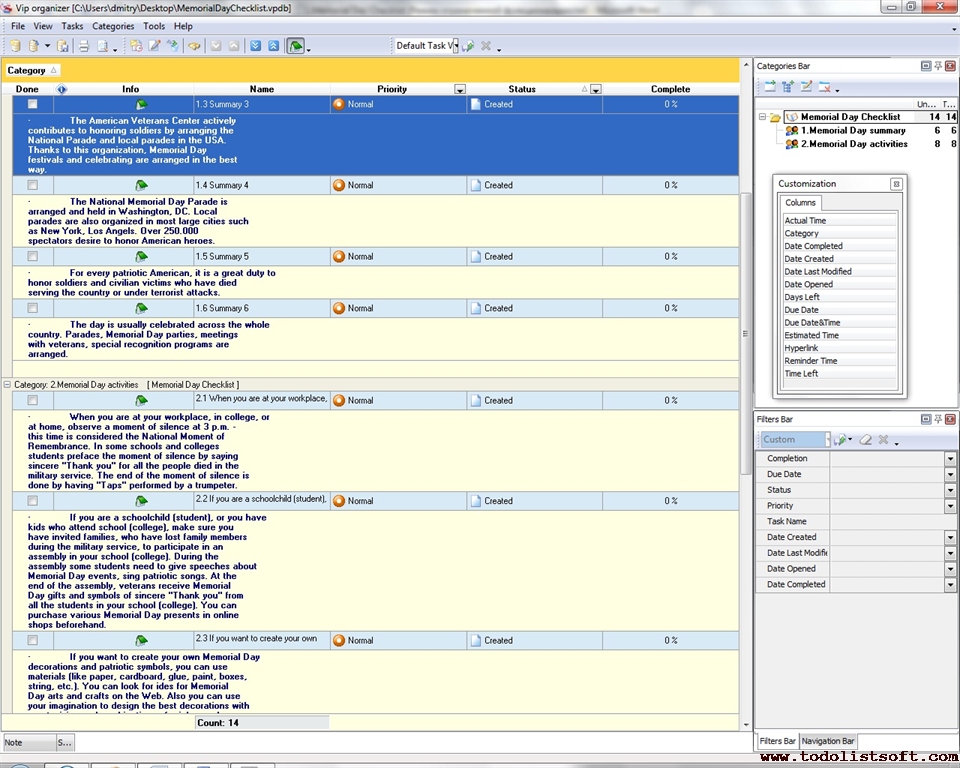
Task: Click the green flag notes toolbar button
Action: 296,46
